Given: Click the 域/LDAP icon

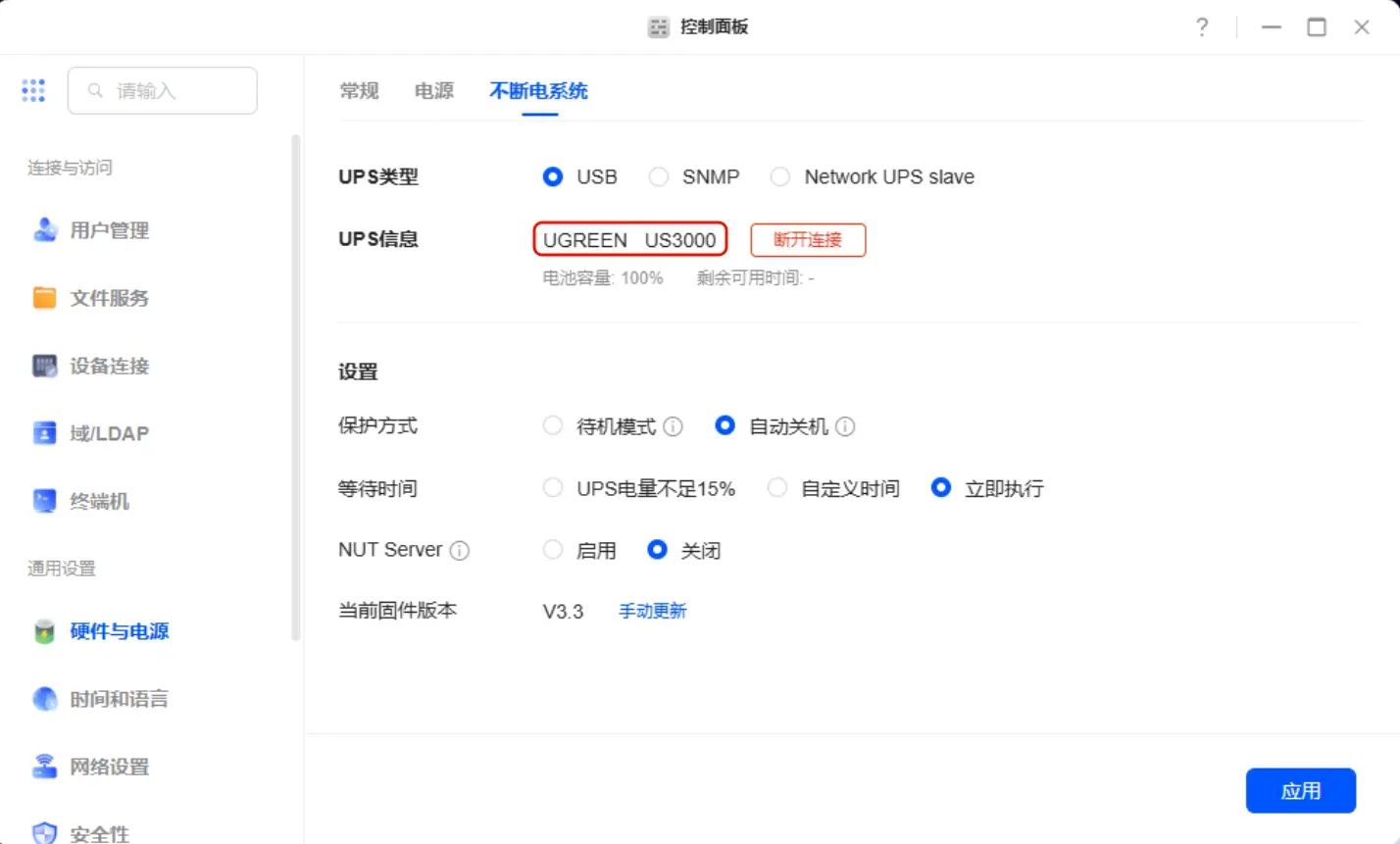Looking at the screenshot, I should [45, 433].
